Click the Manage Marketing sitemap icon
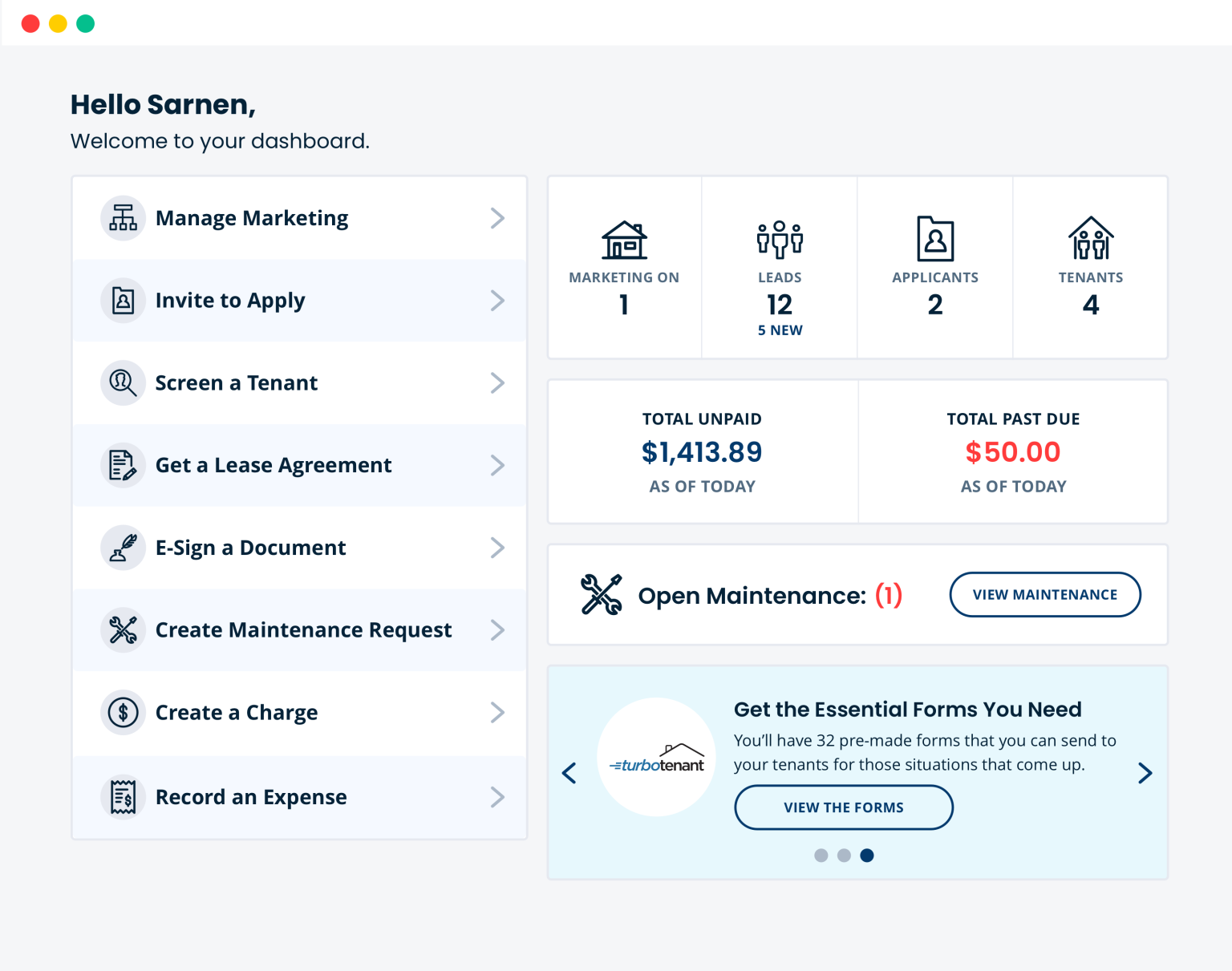Image resolution: width=1232 pixels, height=971 pixels. tap(123, 218)
